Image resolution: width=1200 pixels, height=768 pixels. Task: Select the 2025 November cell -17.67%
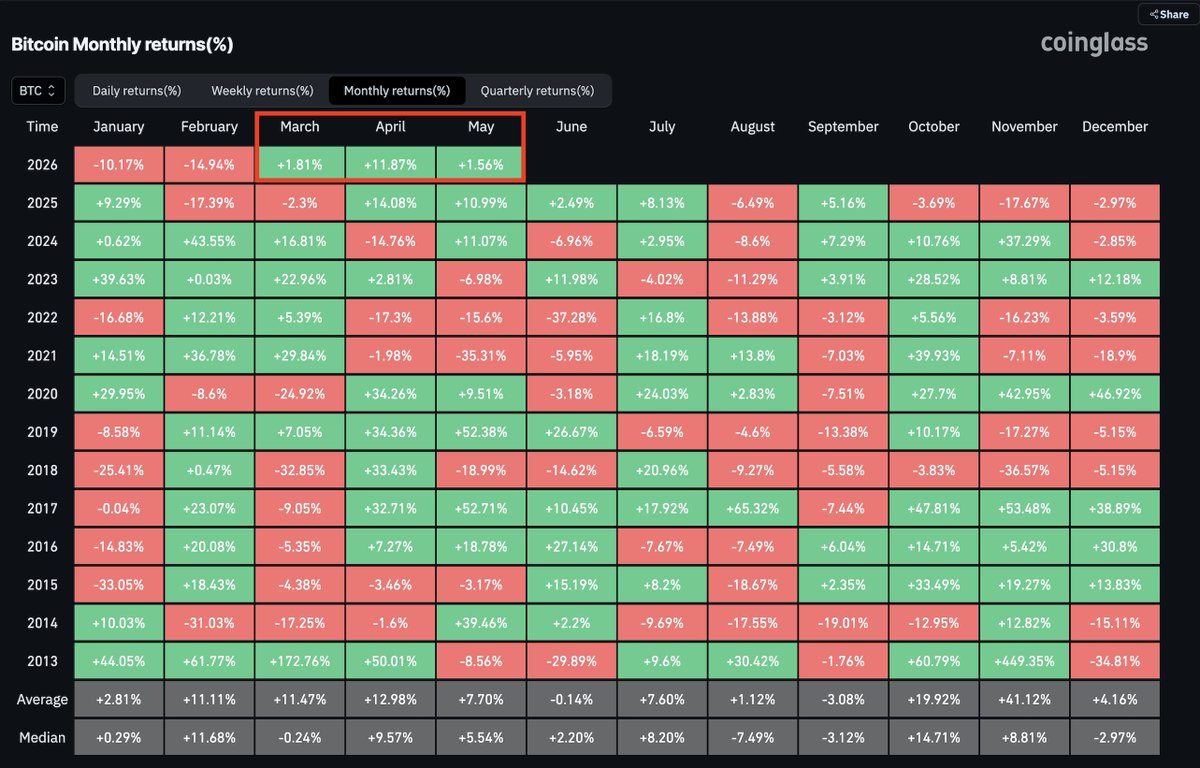click(x=1024, y=203)
